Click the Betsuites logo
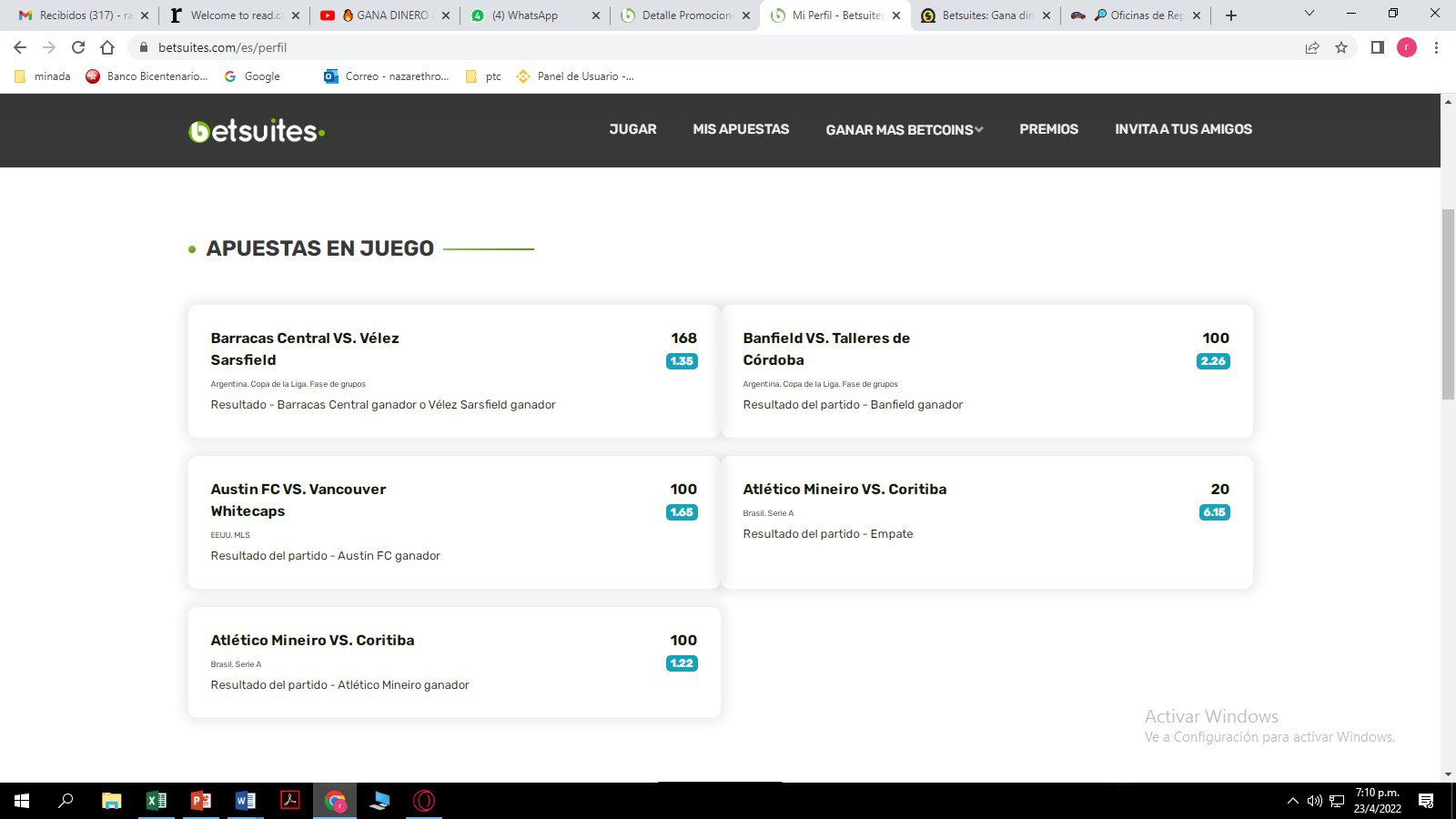 257,131
